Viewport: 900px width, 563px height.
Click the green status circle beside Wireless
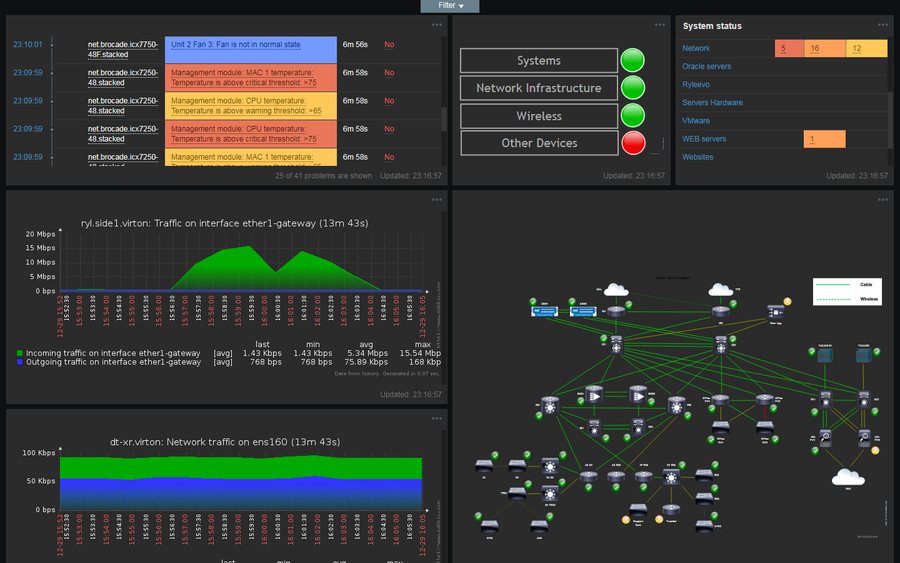point(633,115)
